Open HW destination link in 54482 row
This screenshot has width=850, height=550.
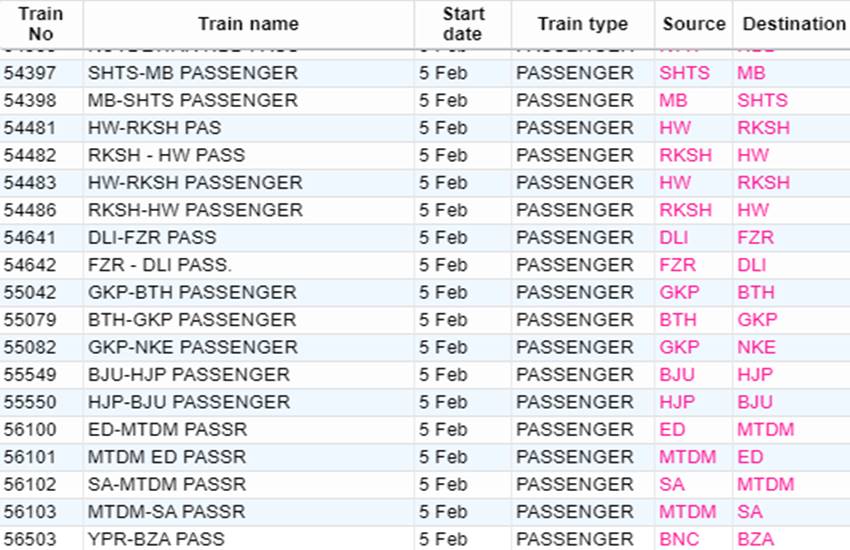pyautogui.click(x=753, y=156)
